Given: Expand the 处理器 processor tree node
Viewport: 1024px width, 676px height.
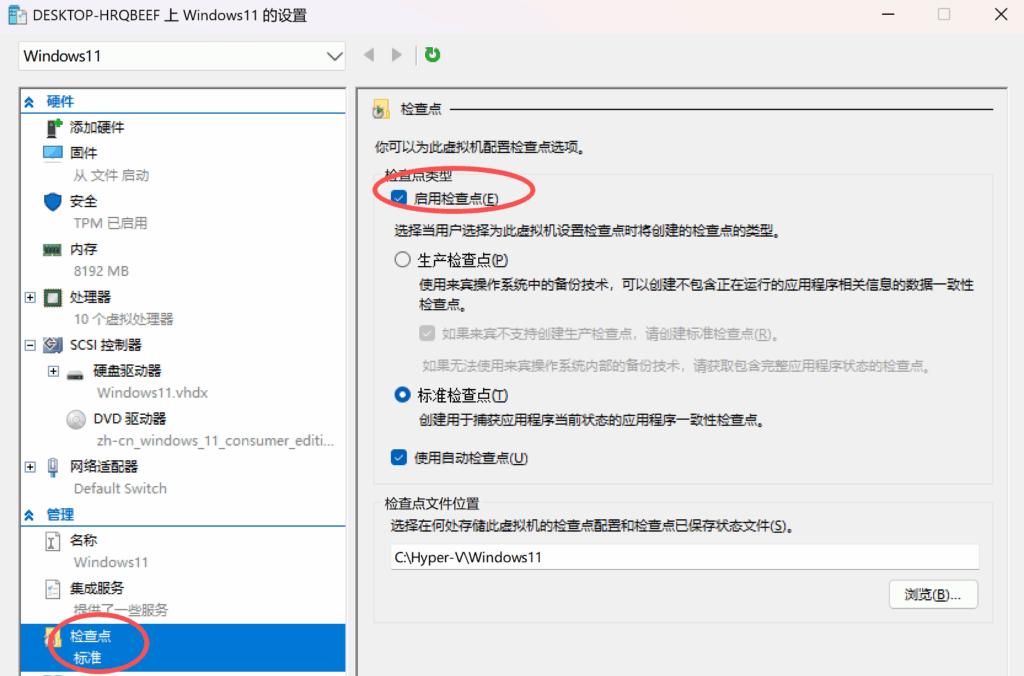Looking at the screenshot, I should pyautogui.click(x=30, y=298).
